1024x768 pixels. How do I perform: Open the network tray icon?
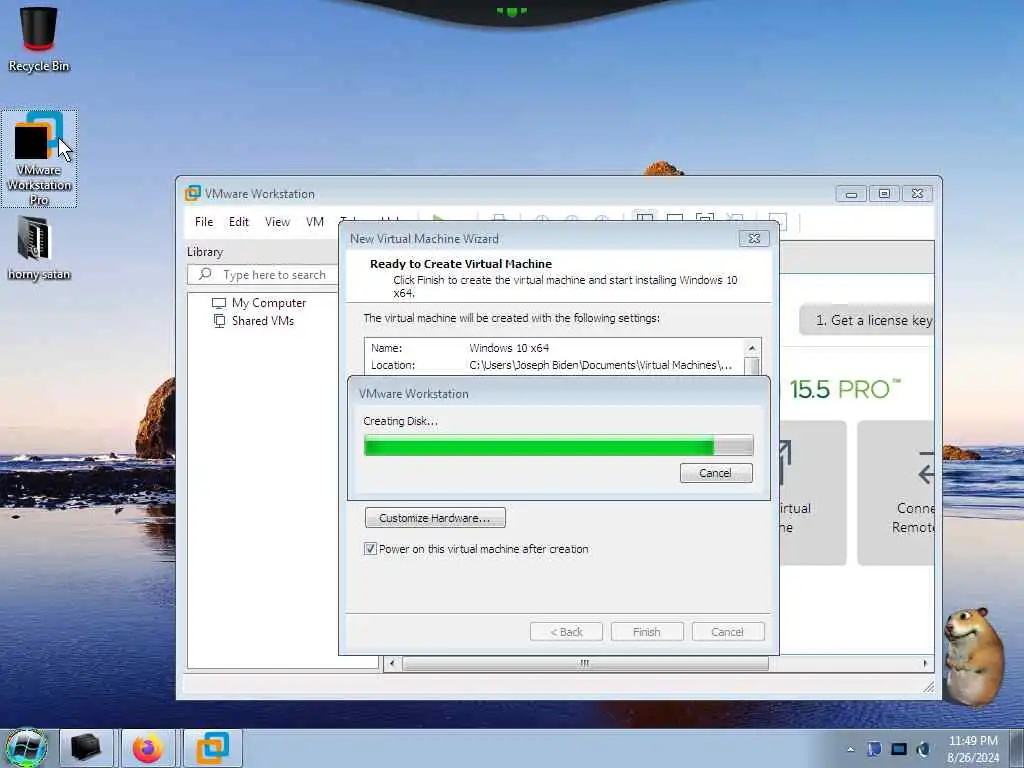(899, 749)
